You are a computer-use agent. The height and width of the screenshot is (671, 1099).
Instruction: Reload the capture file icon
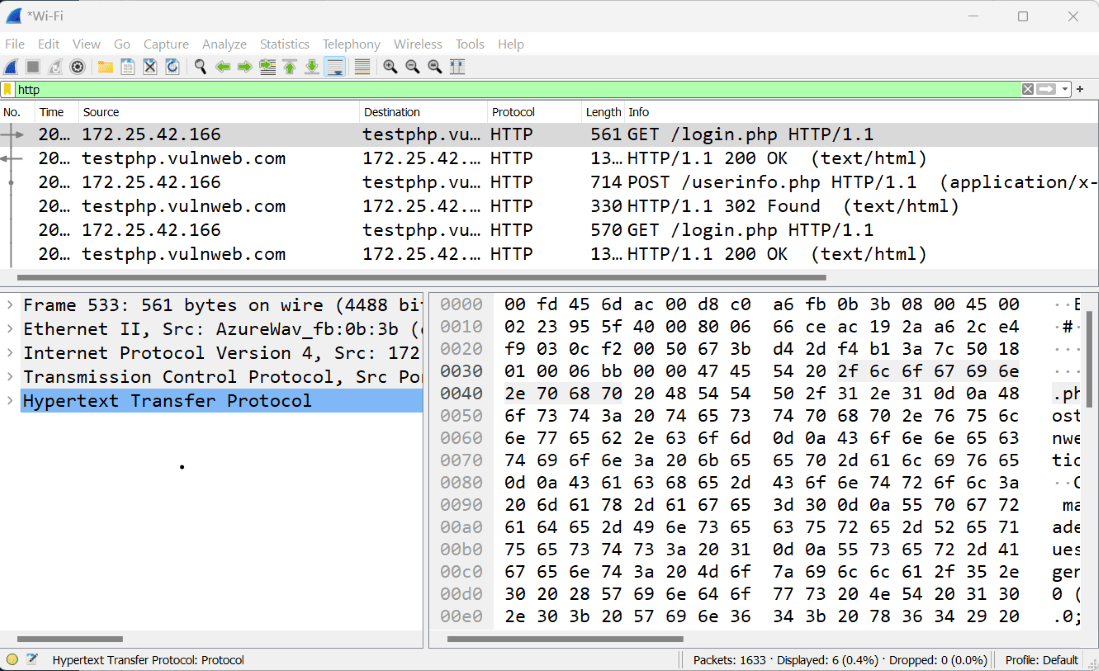(172, 66)
